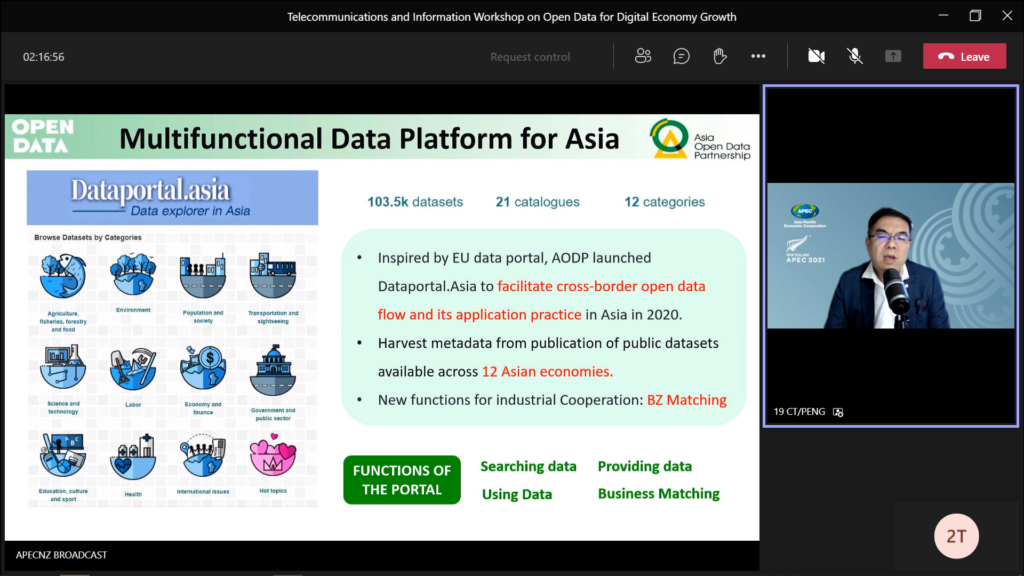Click the OPEN DATA logo on the slide
Image resolution: width=1024 pixels, height=576 pixels.
click(42, 136)
